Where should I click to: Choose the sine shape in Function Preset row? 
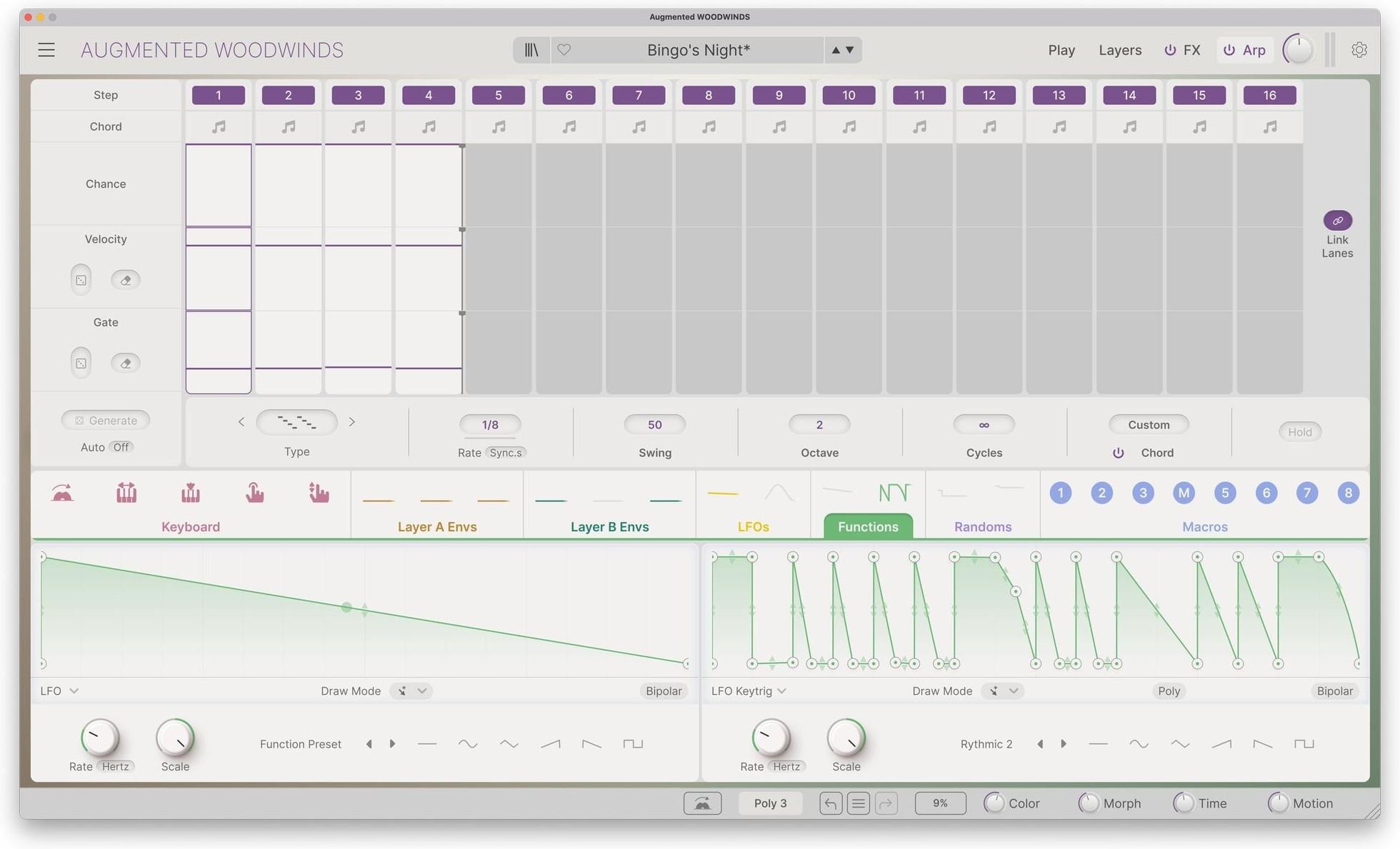[x=468, y=744]
